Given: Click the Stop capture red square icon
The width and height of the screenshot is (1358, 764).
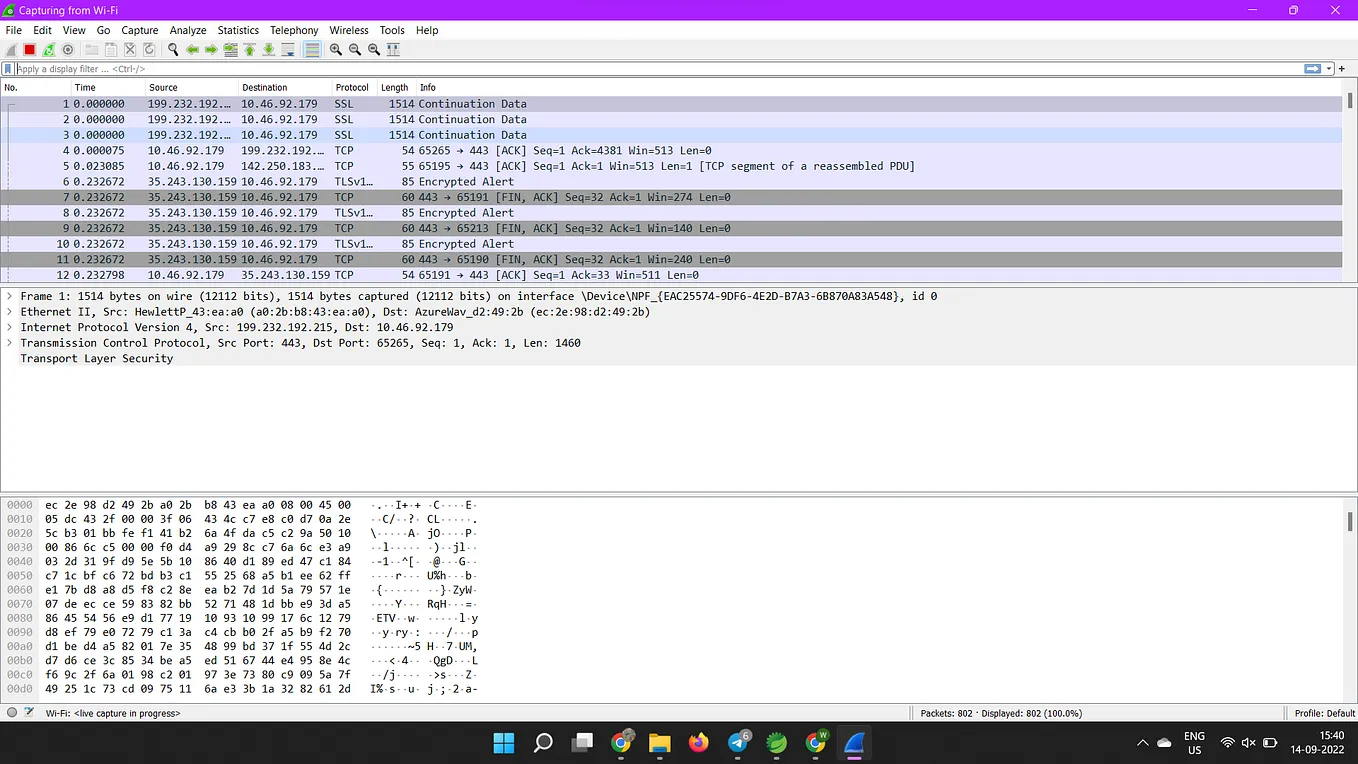Looking at the screenshot, I should click(x=28, y=49).
